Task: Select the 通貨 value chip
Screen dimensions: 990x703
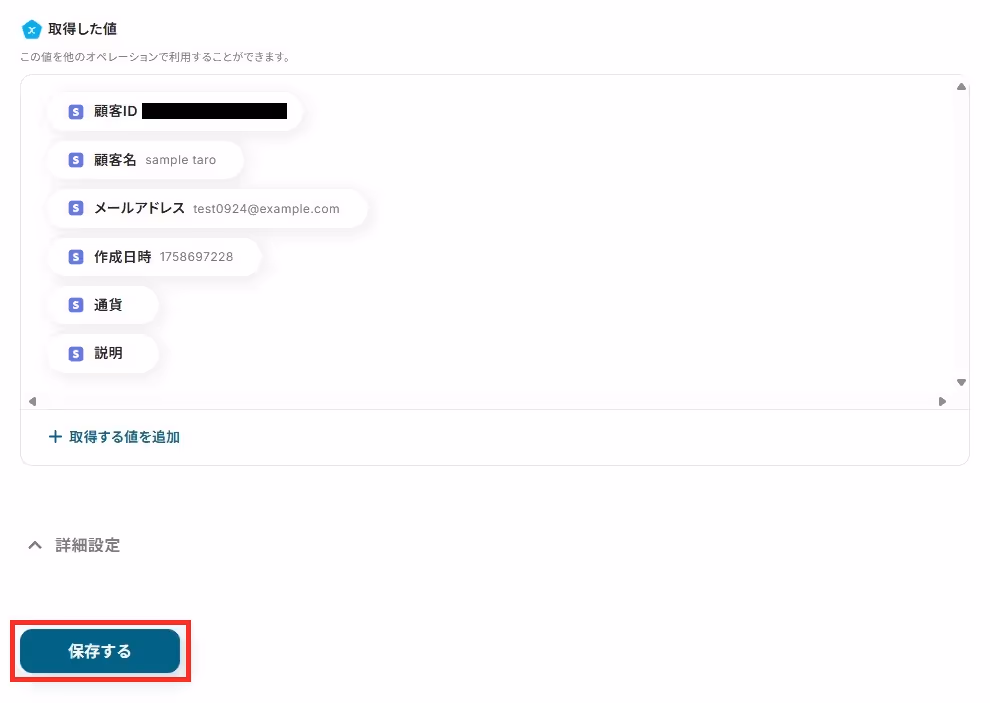Action: pyautogui.click(x=103, y=305)
